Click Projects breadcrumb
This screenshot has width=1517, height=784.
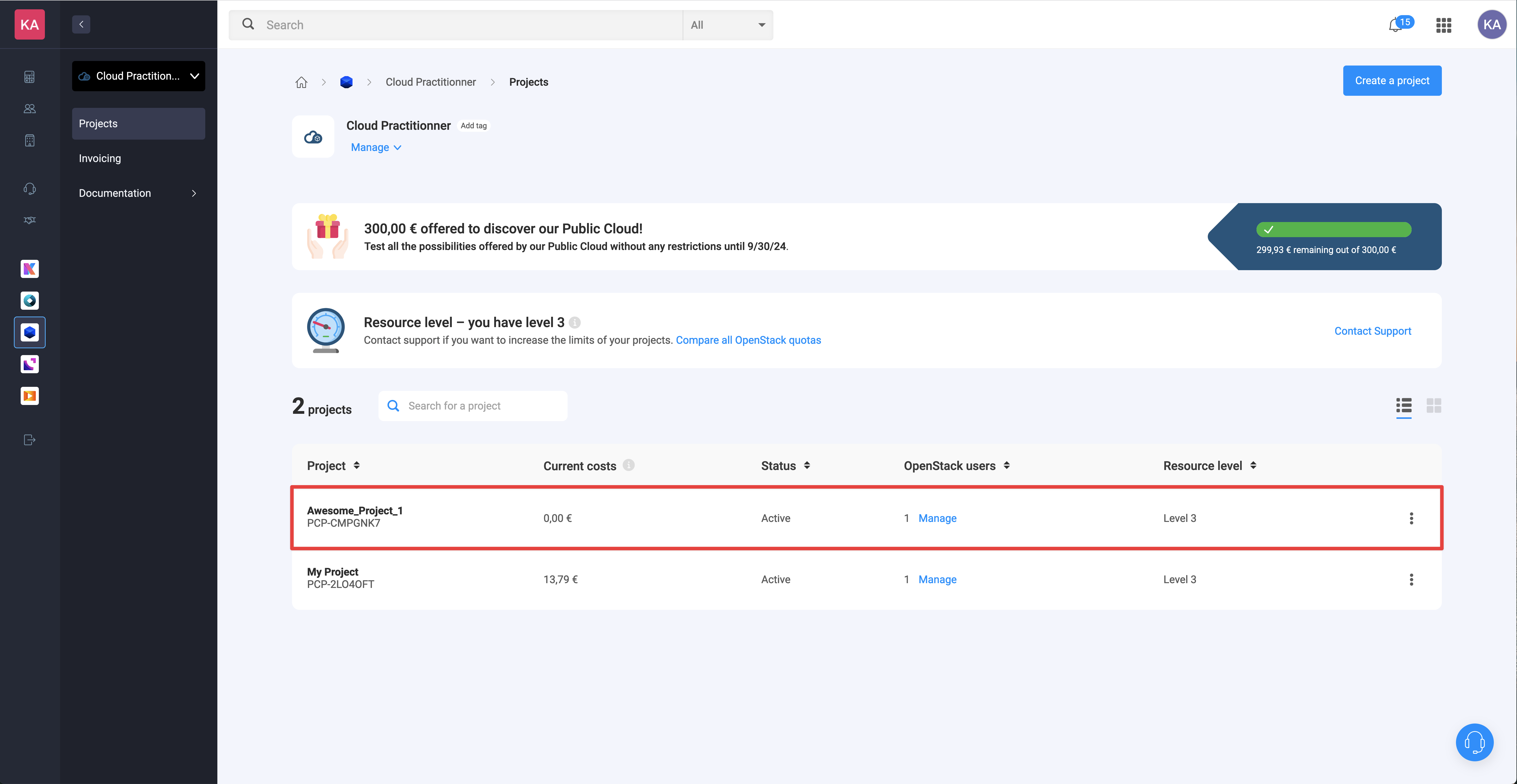pyautogui.click(x=528, y=82)
